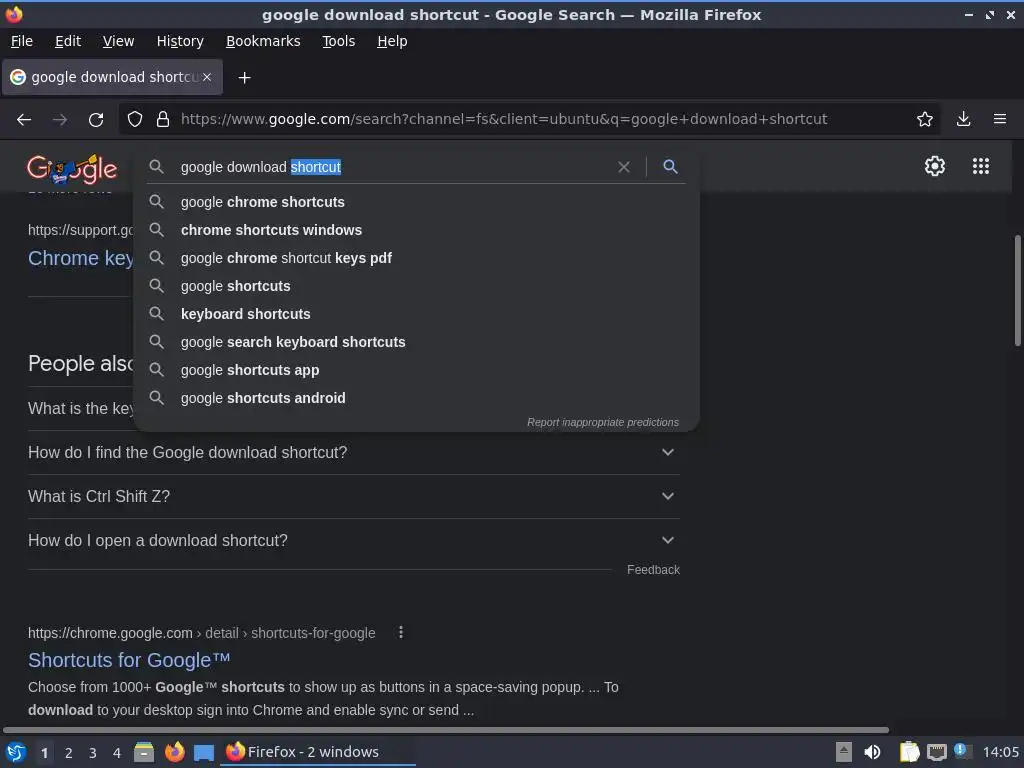Bookmark this page with the star icon
The image size is (1024, 768).
(x=924, y=119)
